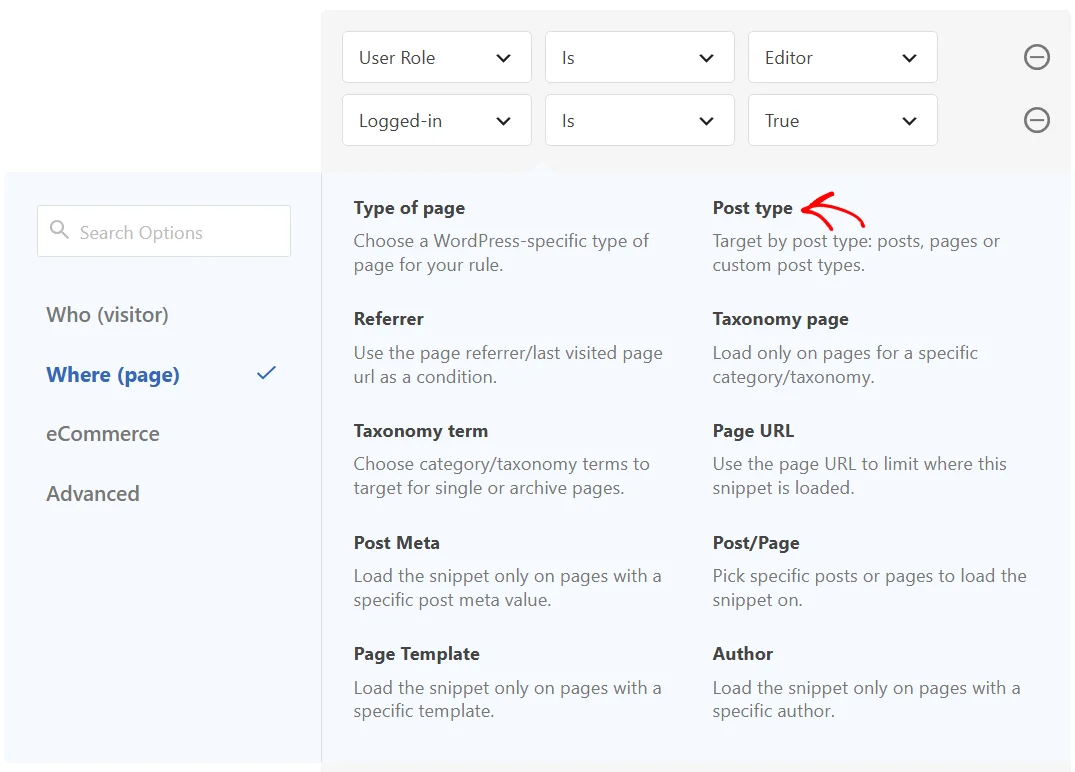
Task: Open the User Role dropdown
Action: 437,58
